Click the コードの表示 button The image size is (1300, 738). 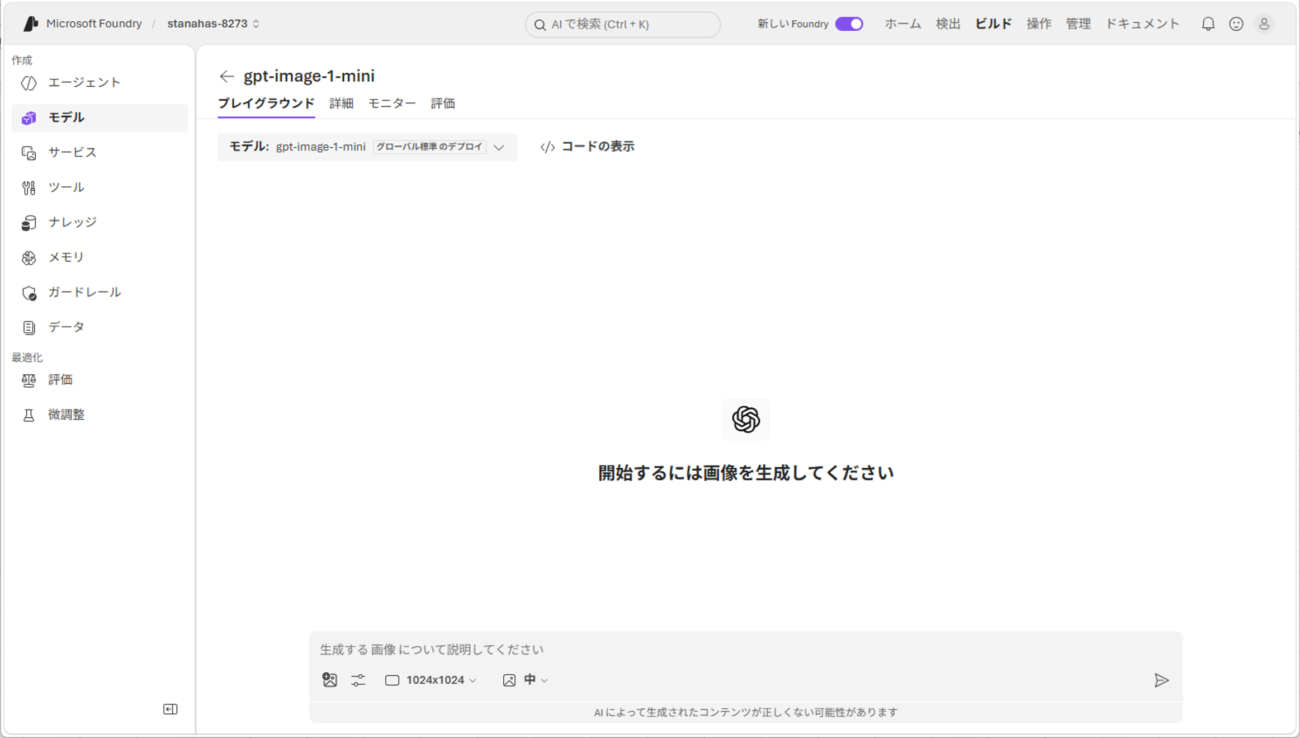(x=587, y=147)
